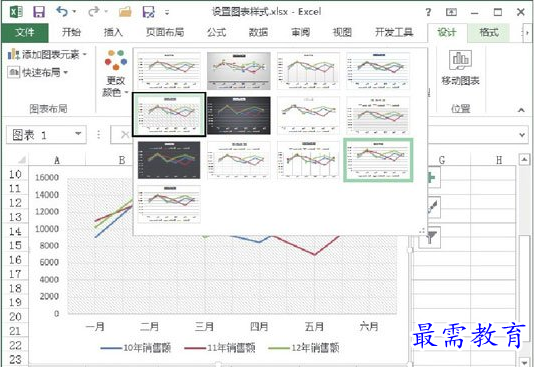The image size is (534, 367).
Task: Click the 移动图表 button
Action: (x=460, y=67)
